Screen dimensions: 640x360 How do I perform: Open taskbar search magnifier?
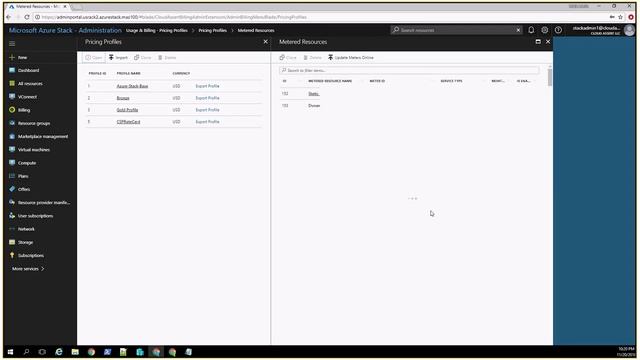click(x=27, y=352)
